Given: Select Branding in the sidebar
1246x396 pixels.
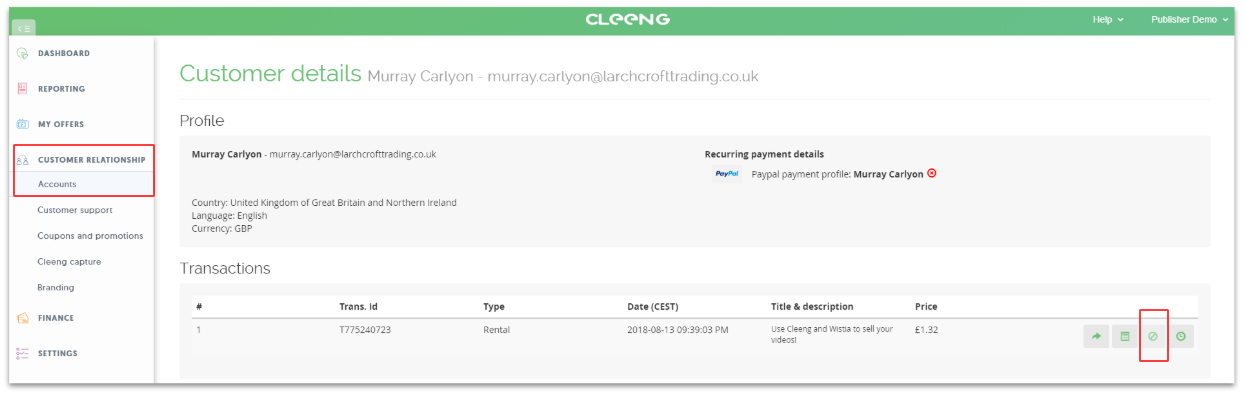Looking at the screenshot, I should click(56, 288).
